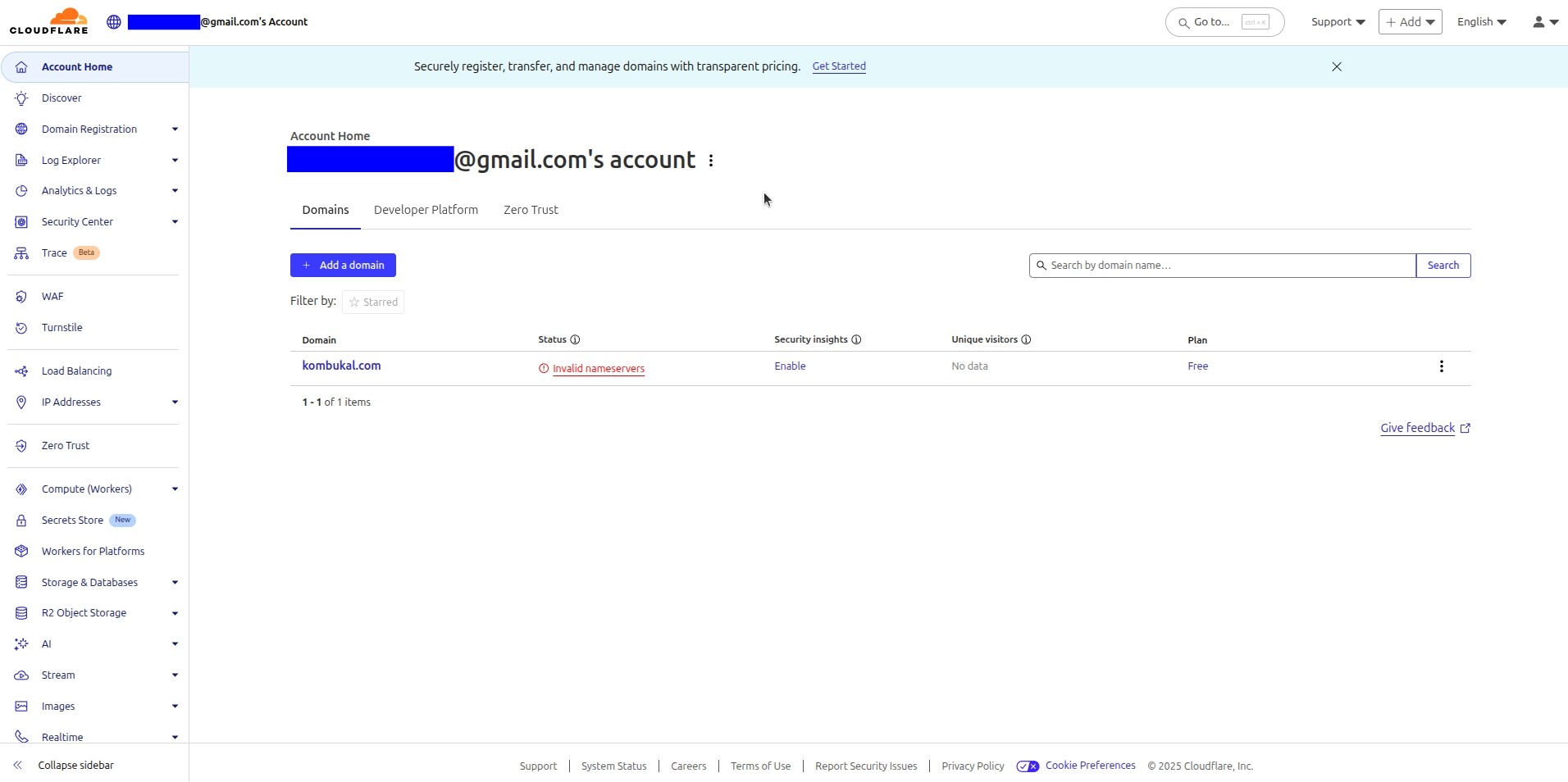Open the Add dropdown in header
Image resolution: width=1568 pixels, height=782 pixels.
1411,22
